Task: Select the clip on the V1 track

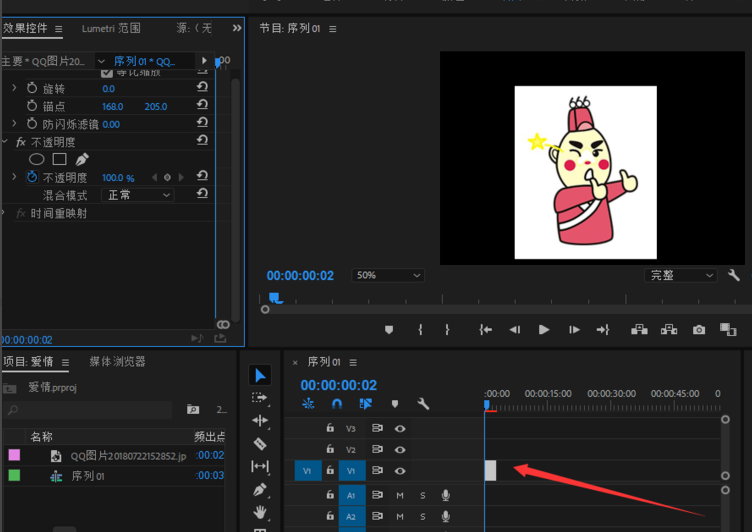Action: (x=490, y=470)
